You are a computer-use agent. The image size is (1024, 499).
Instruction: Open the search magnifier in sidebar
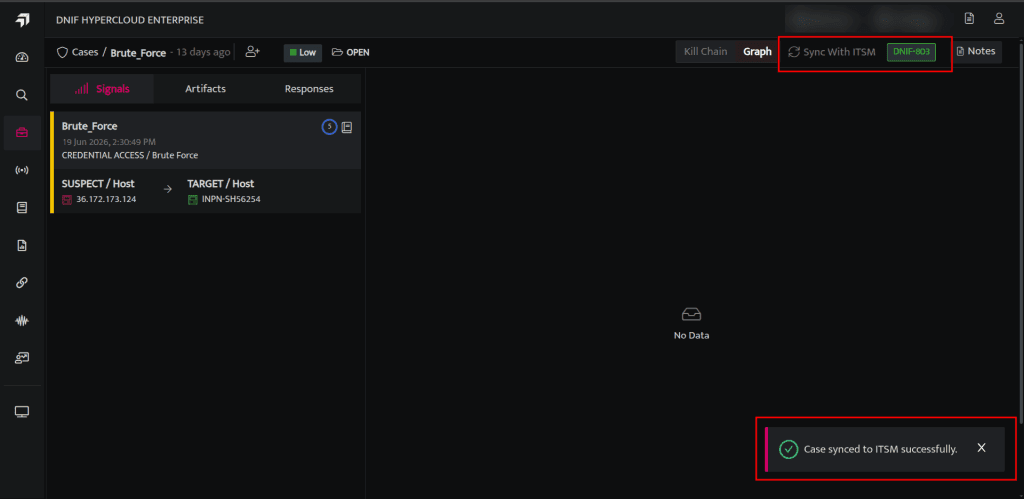[x=22, y=95]
